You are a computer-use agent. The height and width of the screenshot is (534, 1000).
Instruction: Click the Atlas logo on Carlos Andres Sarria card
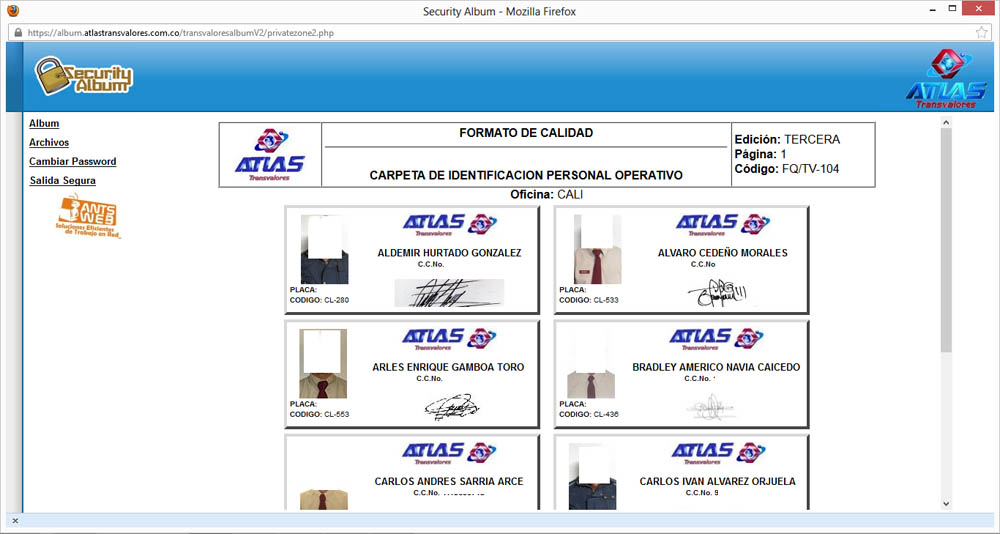coord(450,454)
